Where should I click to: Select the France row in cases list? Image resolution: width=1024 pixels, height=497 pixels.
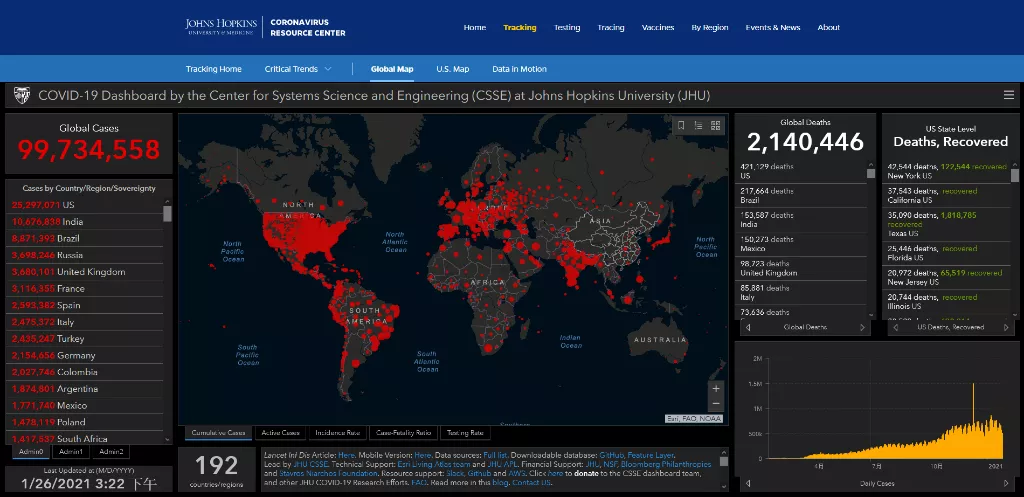(x=84, y=289)
